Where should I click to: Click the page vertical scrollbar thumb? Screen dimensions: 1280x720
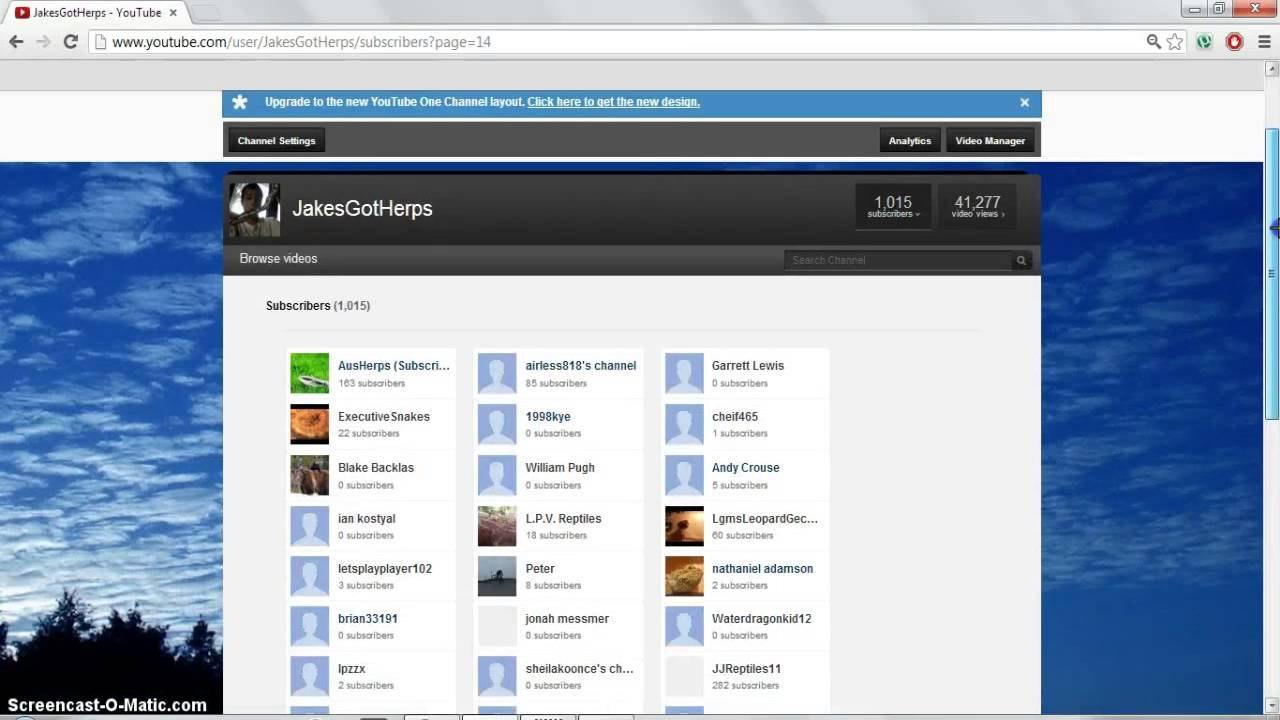click(1273, 274)
